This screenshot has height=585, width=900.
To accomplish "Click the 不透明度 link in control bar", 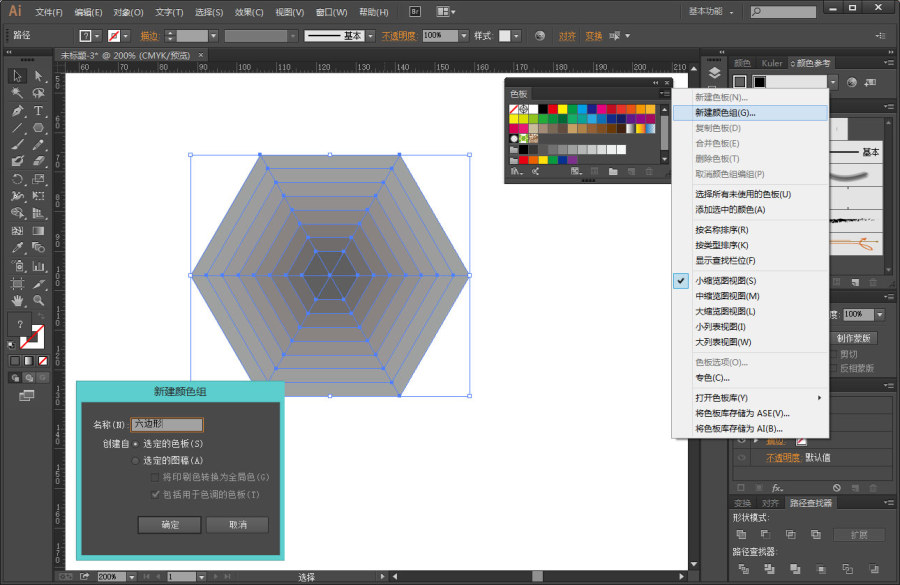I will tap(398, 36).
